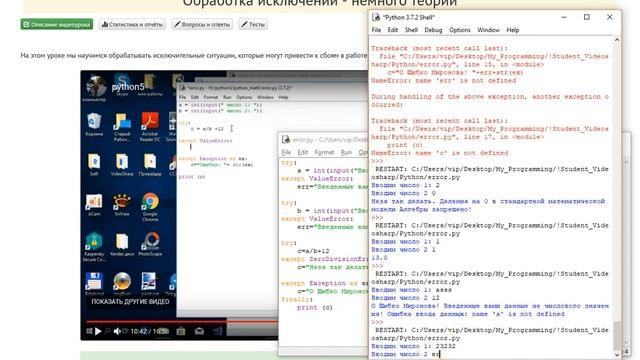
Task: Open the Тесты section
Action: click(x=253, y=24)
